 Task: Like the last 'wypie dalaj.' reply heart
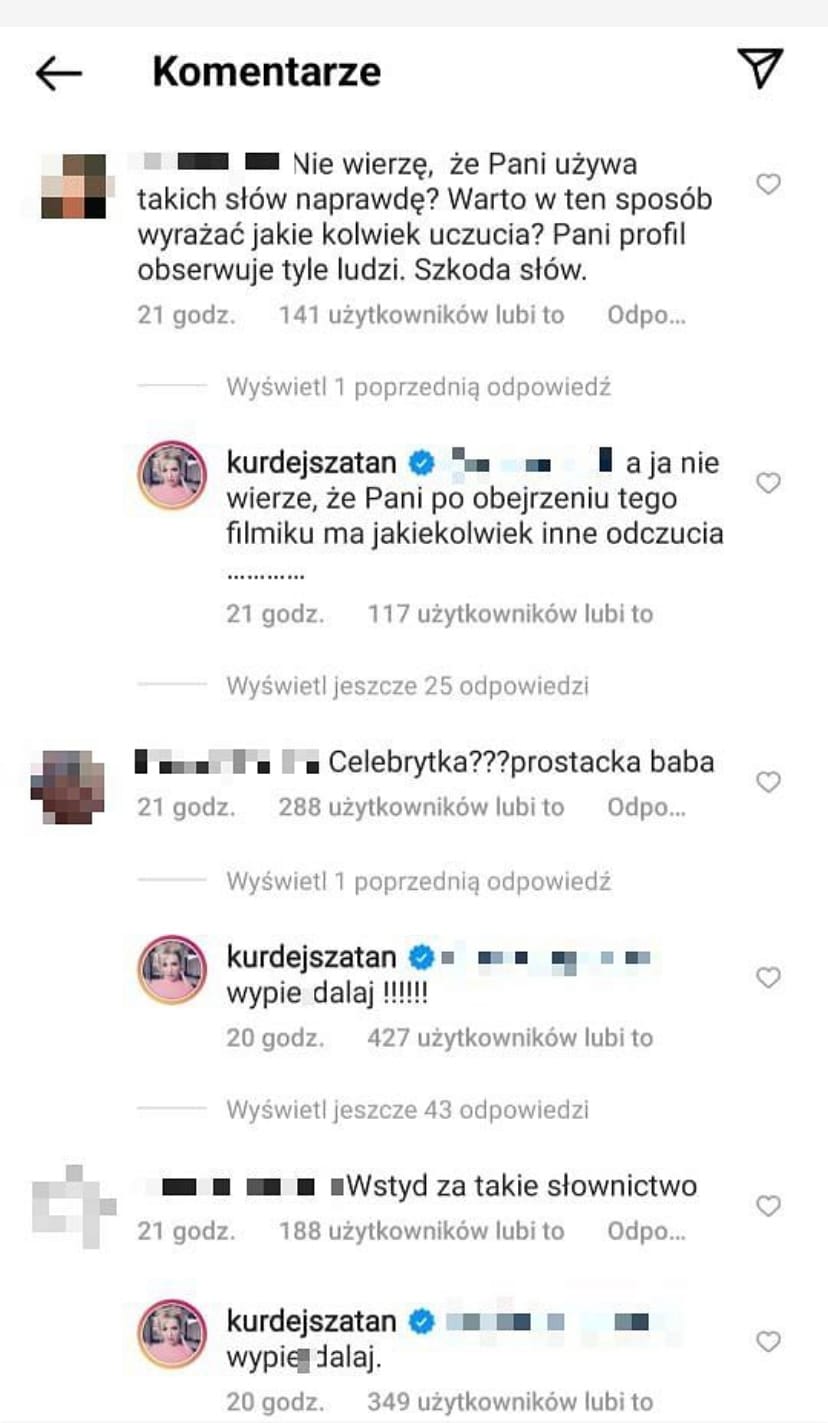(768, 1341)
